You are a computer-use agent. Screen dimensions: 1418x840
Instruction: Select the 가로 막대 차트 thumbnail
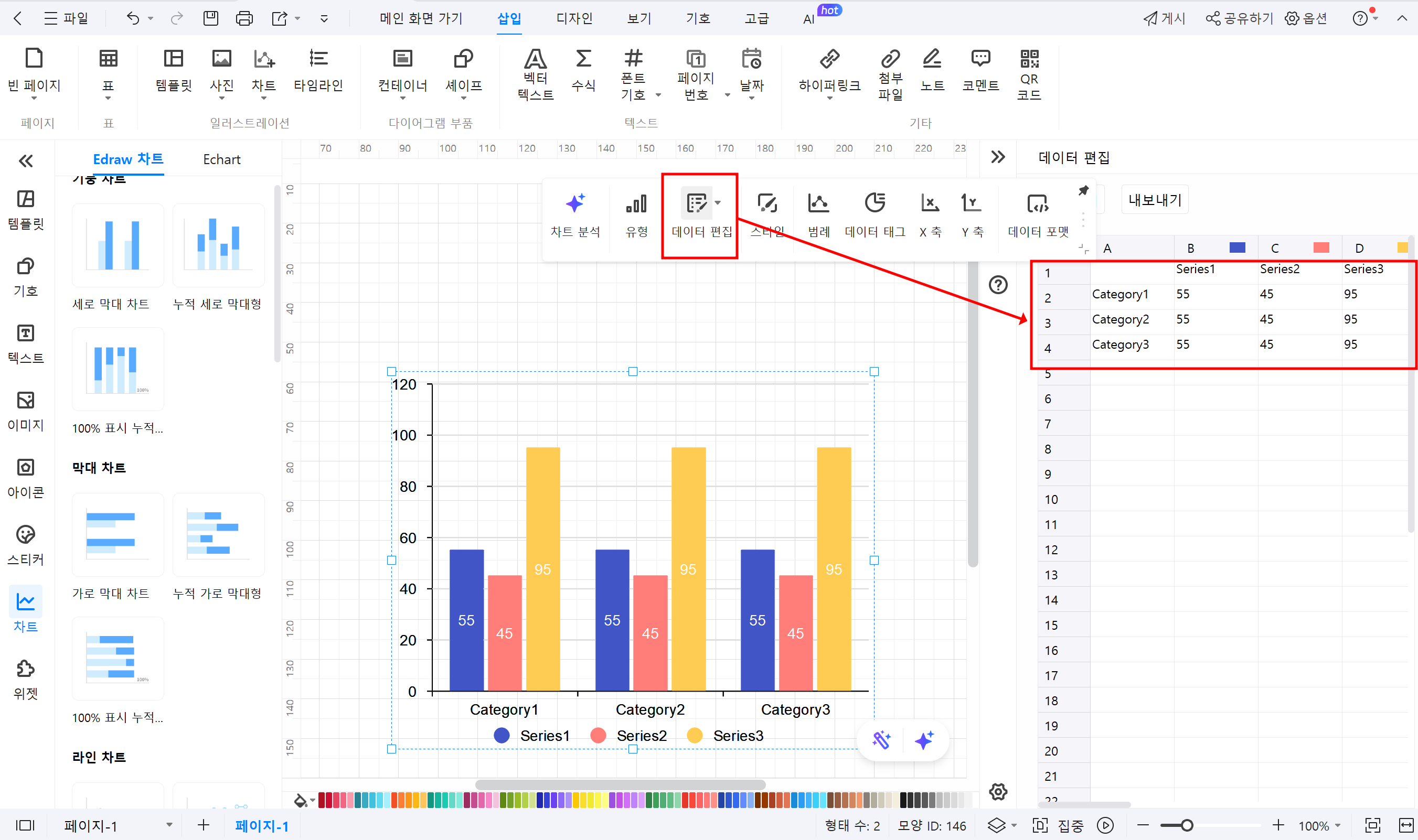pos(118,535)
